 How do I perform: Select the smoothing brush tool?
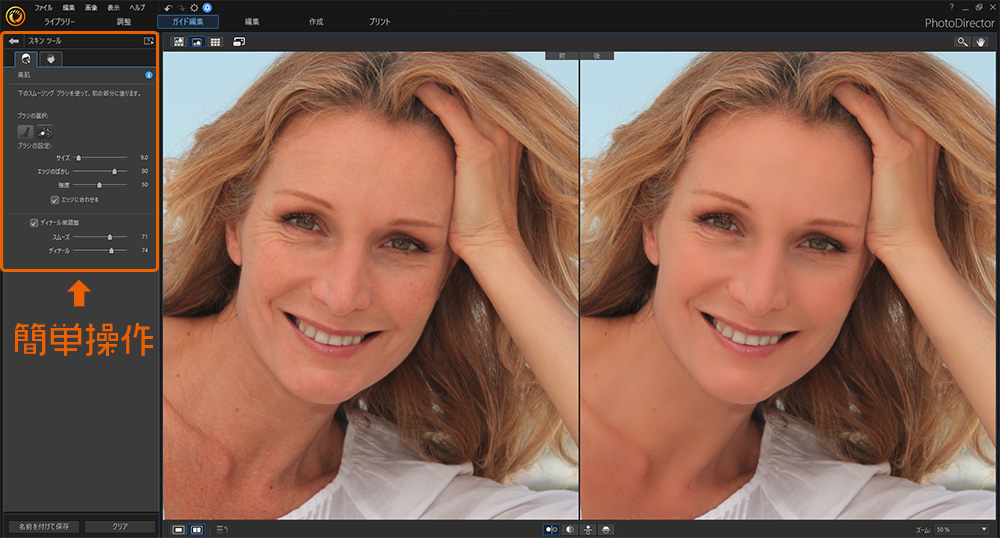pos(26,132)
